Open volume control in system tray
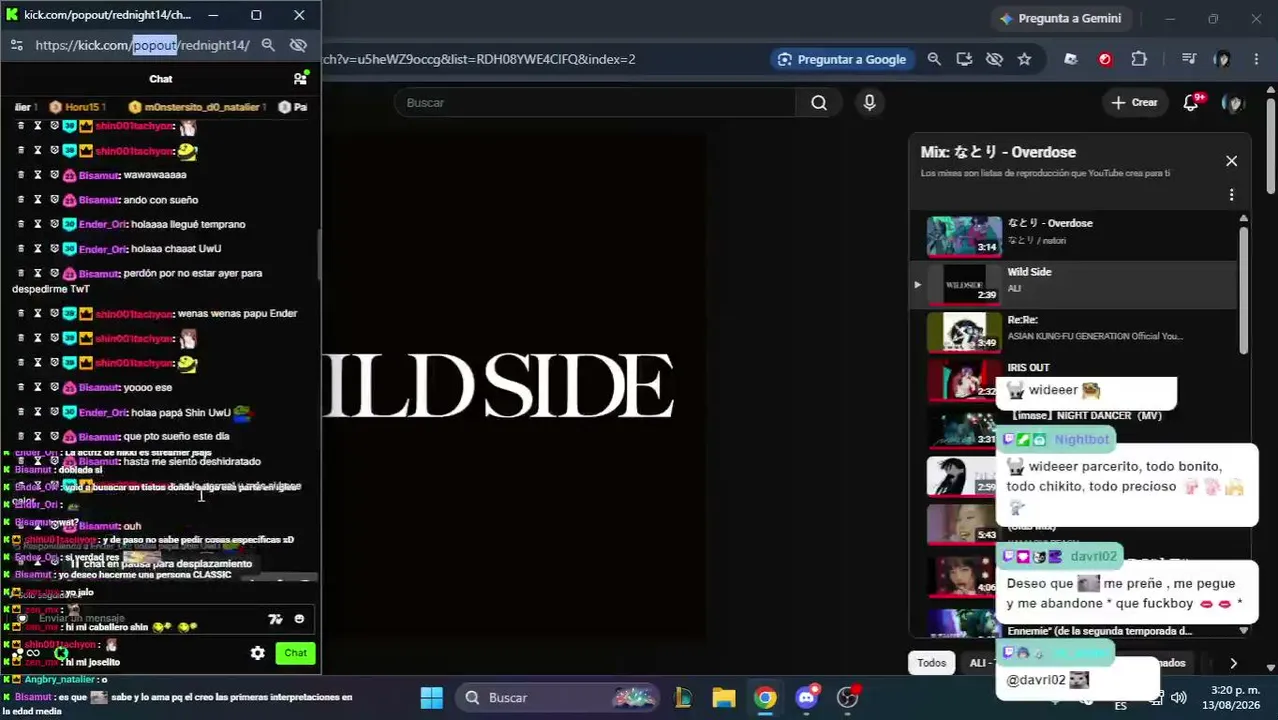Viewport: 1278px width, 720px height. click(x=1179, y=698)
